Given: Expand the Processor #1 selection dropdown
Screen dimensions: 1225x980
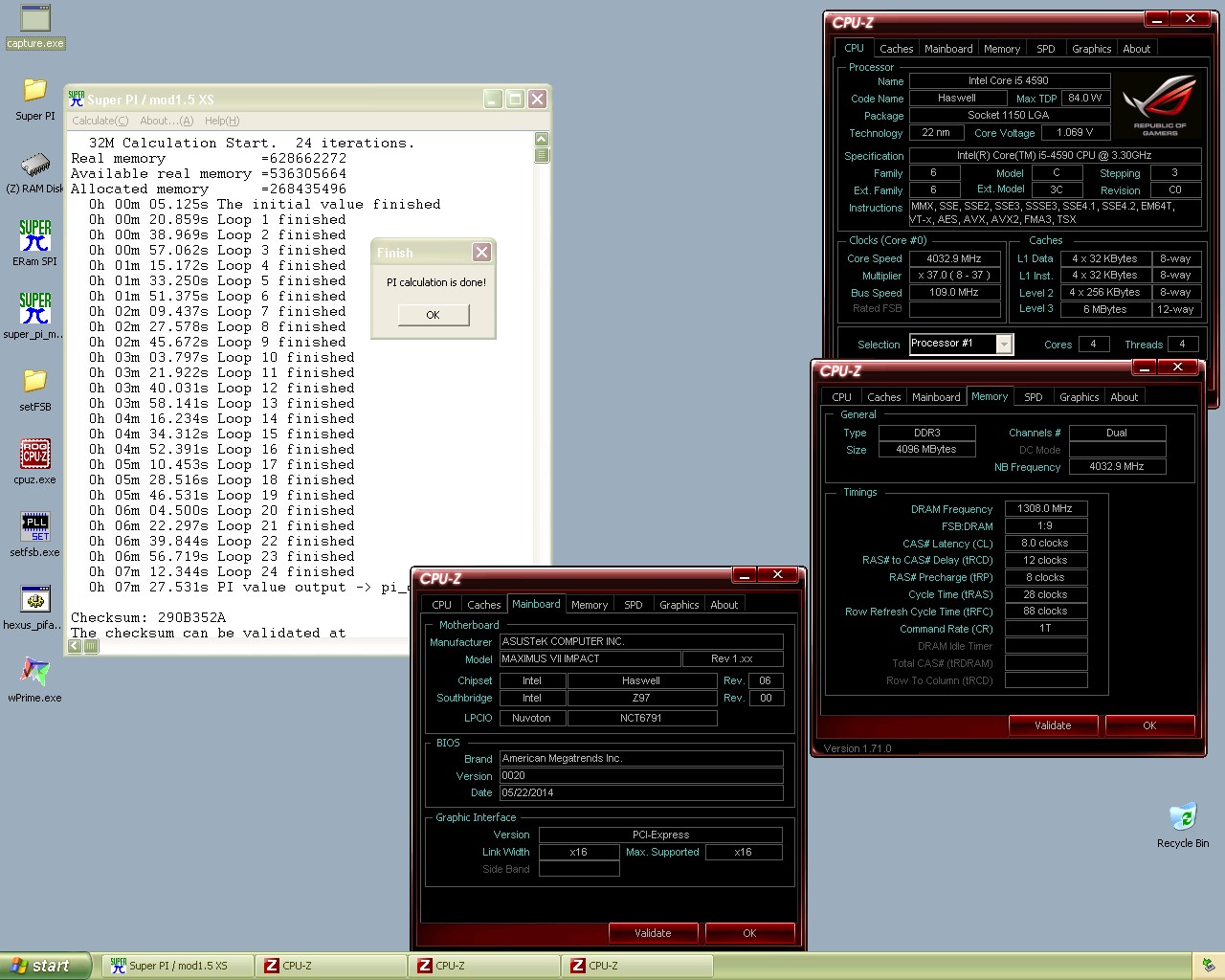Looking at the screenshot, I should pos(1004,344).
